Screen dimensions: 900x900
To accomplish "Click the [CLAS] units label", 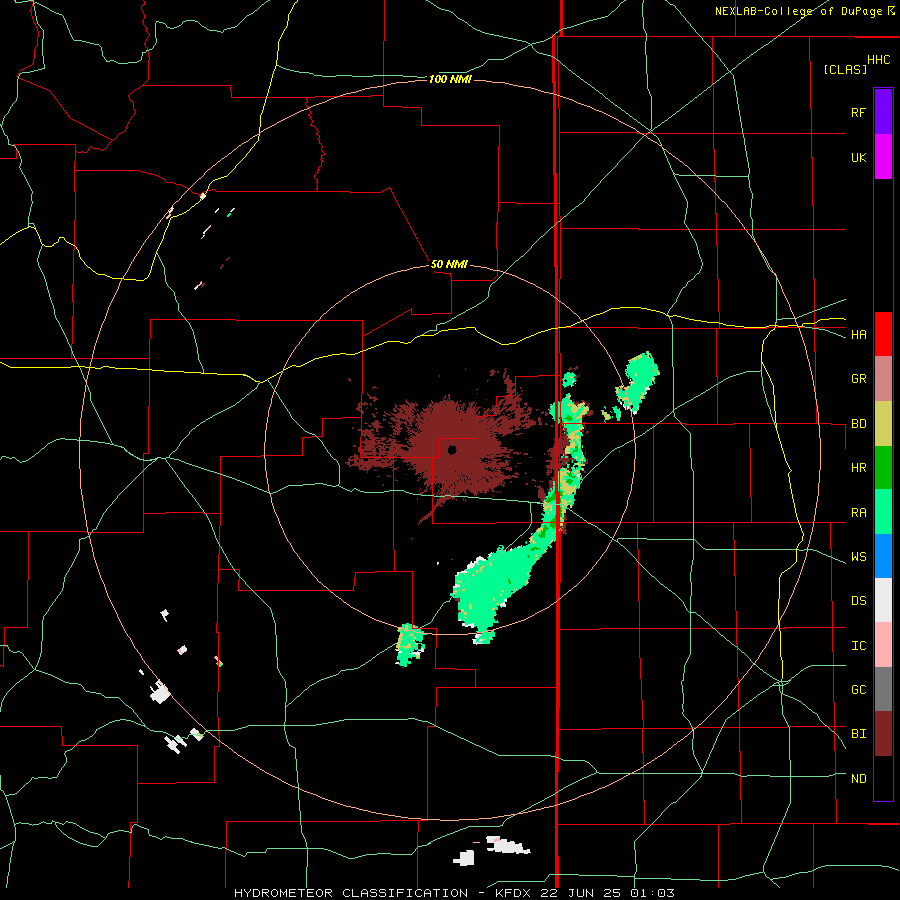I will coord(845,69).
